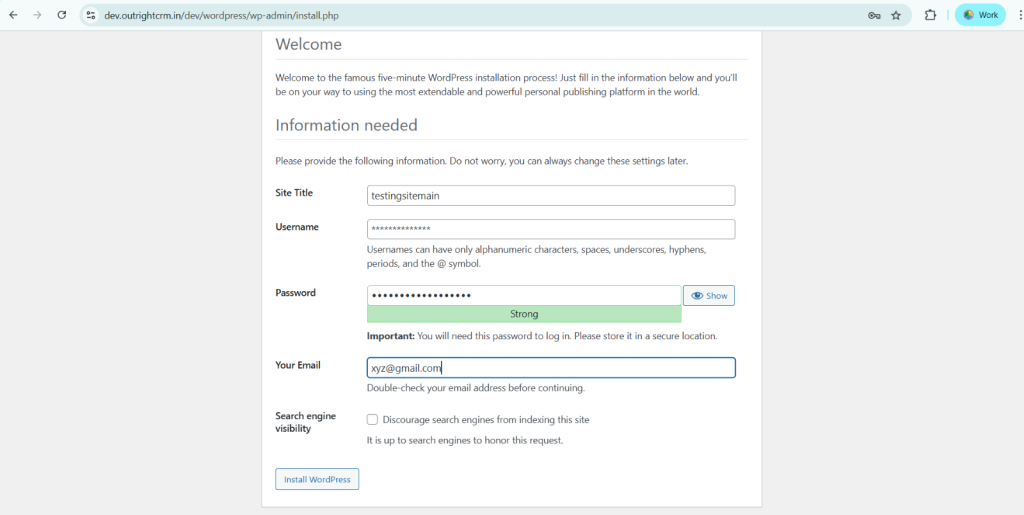Click the Your Email label
Viewport: 1024px width, 515px height.
pos(298,366)
